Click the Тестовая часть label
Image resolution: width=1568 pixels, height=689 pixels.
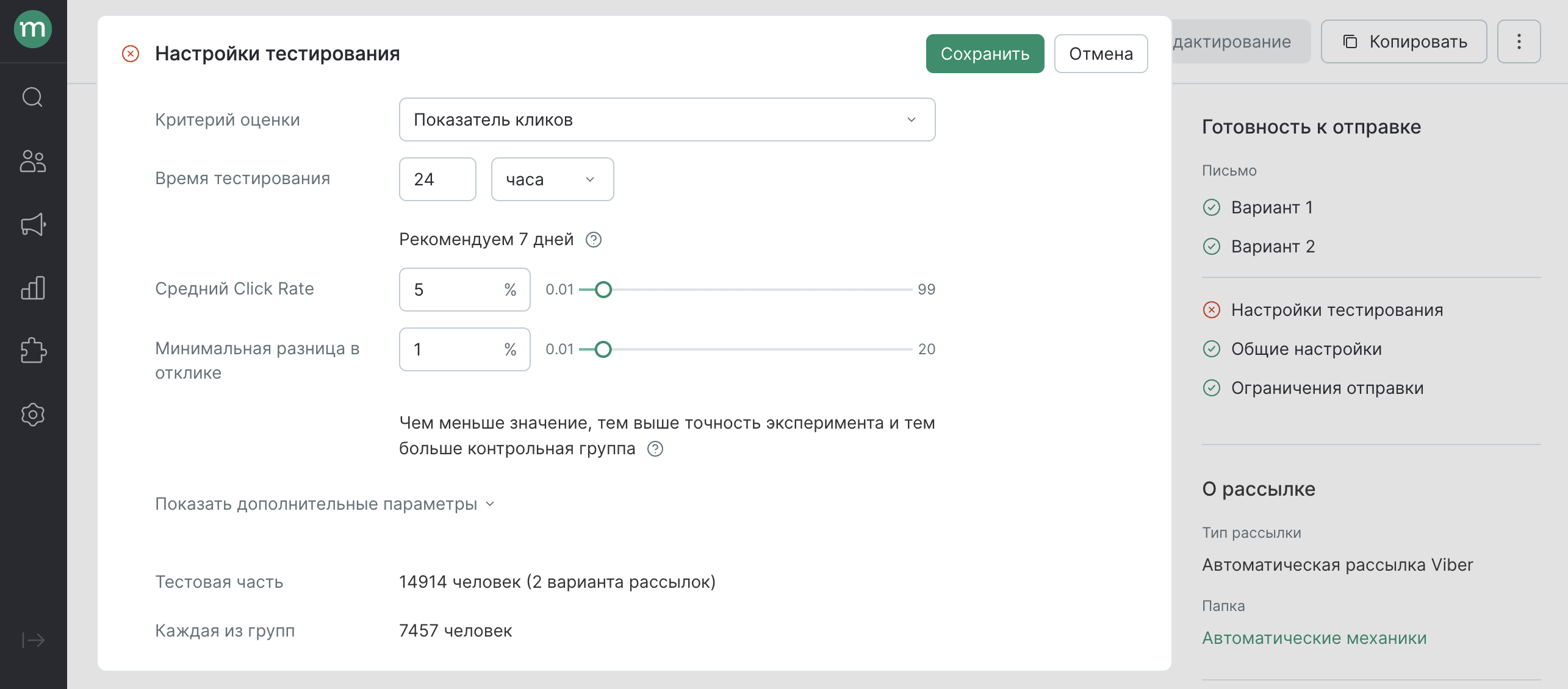click(x=219, y=582)
